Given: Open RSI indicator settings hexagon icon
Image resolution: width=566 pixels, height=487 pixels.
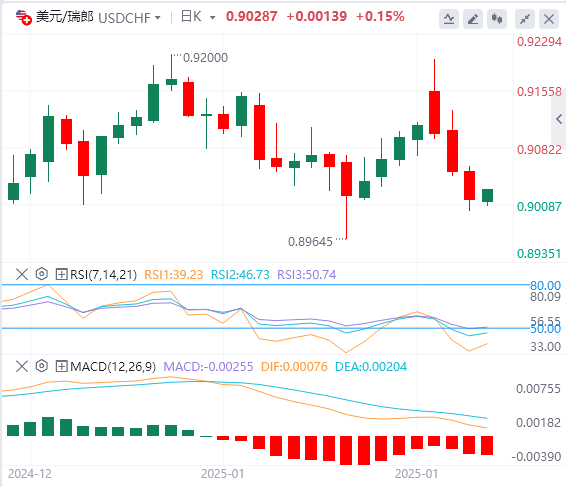Looking at the screenshot, I should click(x=42, y=274).
